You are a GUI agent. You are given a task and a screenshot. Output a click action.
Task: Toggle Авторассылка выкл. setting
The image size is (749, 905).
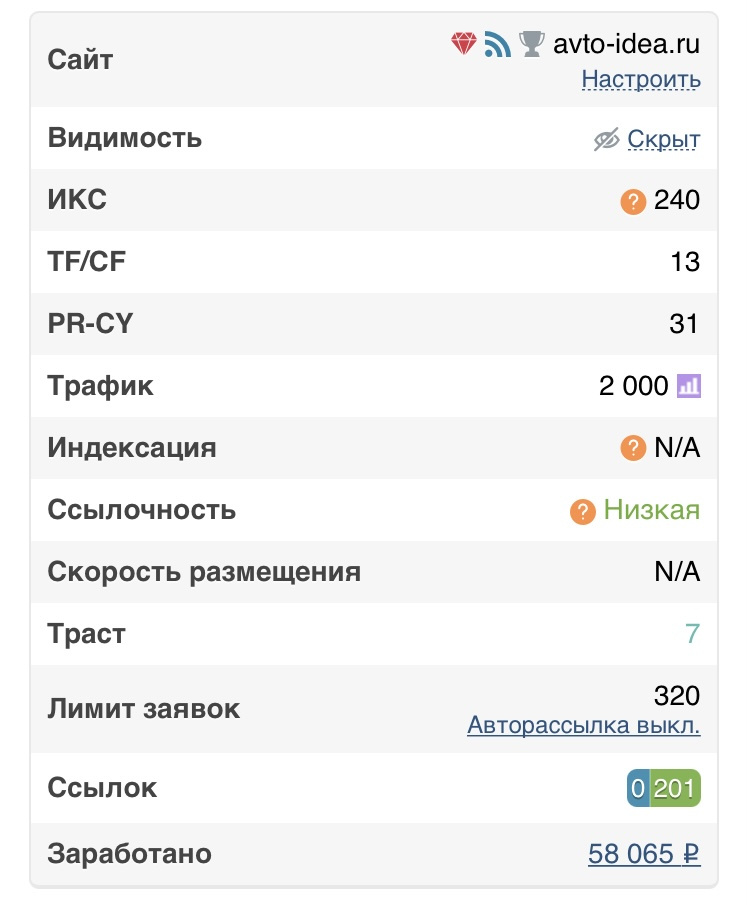(584, 726)
